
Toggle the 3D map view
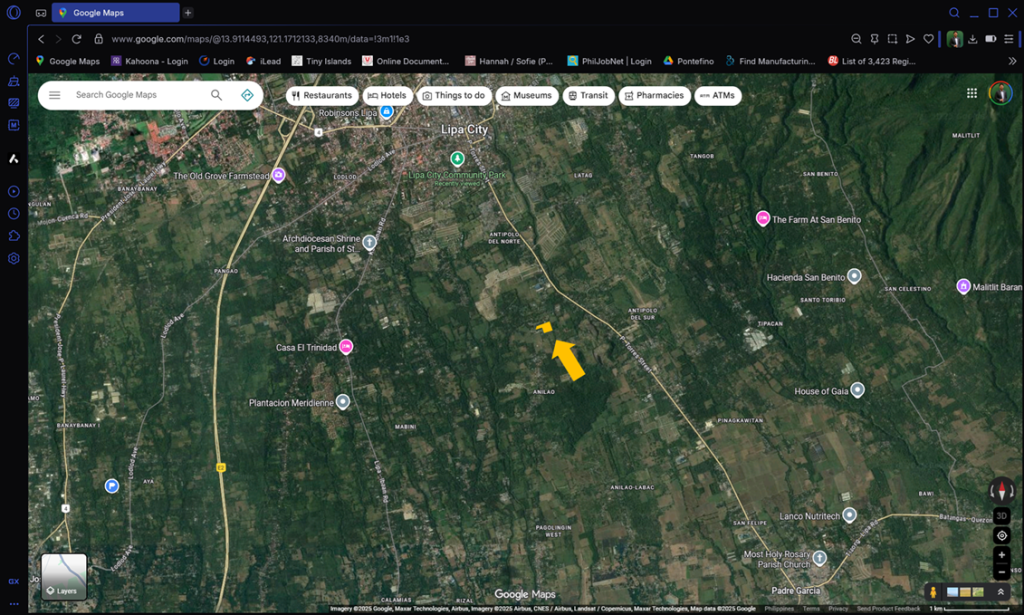[x=1001, y=516]
